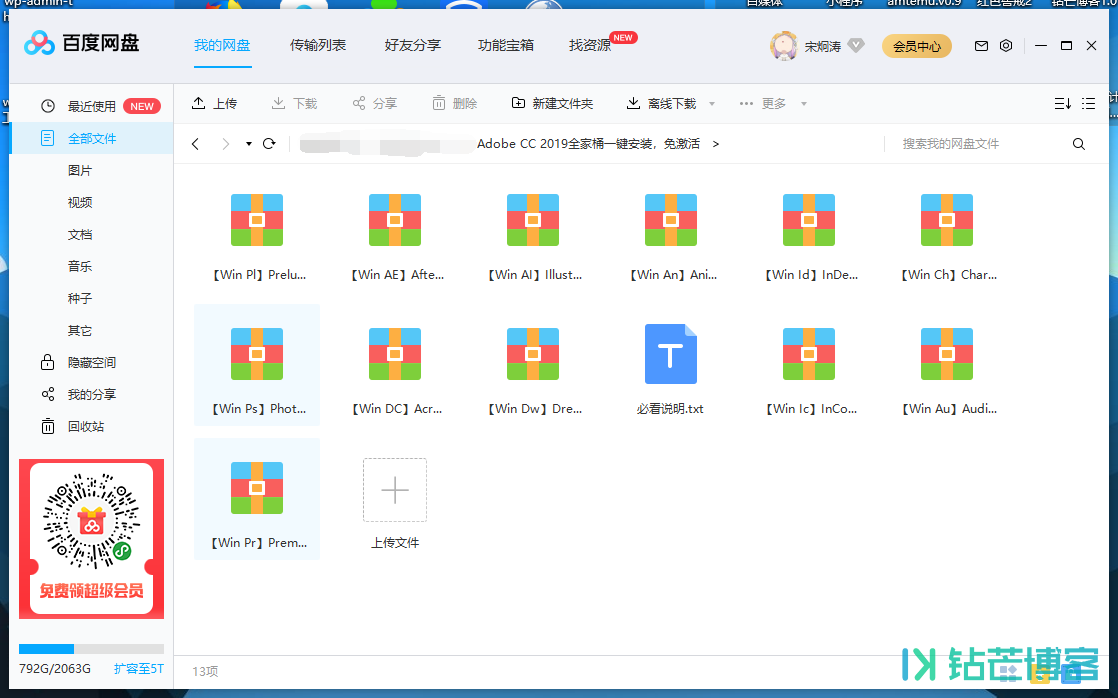The height and width of the screenshot is (698, 1118).
Task: Click the 上传 upload toolbar button
Action: pyautogui.click(x=214, y=103)
